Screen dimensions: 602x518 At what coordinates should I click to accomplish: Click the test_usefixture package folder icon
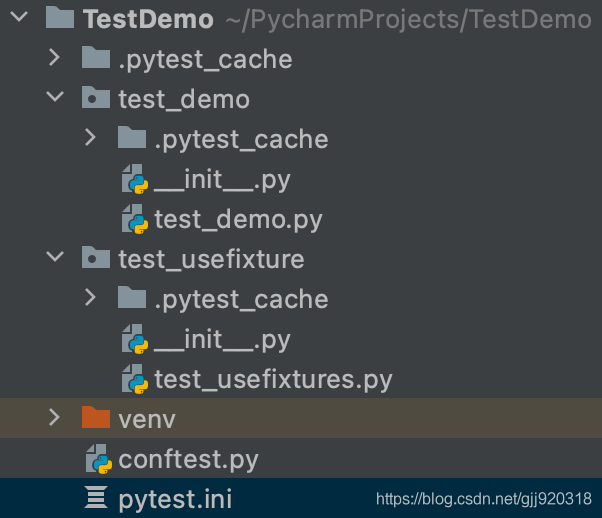[x=95, y=258]
